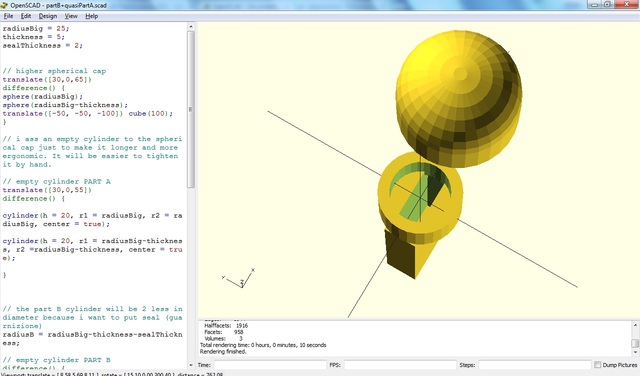Viewport: 640px width, 376px height.
Task: Click the XYZ axis indicator in viewport
Action: click(239, 278)
